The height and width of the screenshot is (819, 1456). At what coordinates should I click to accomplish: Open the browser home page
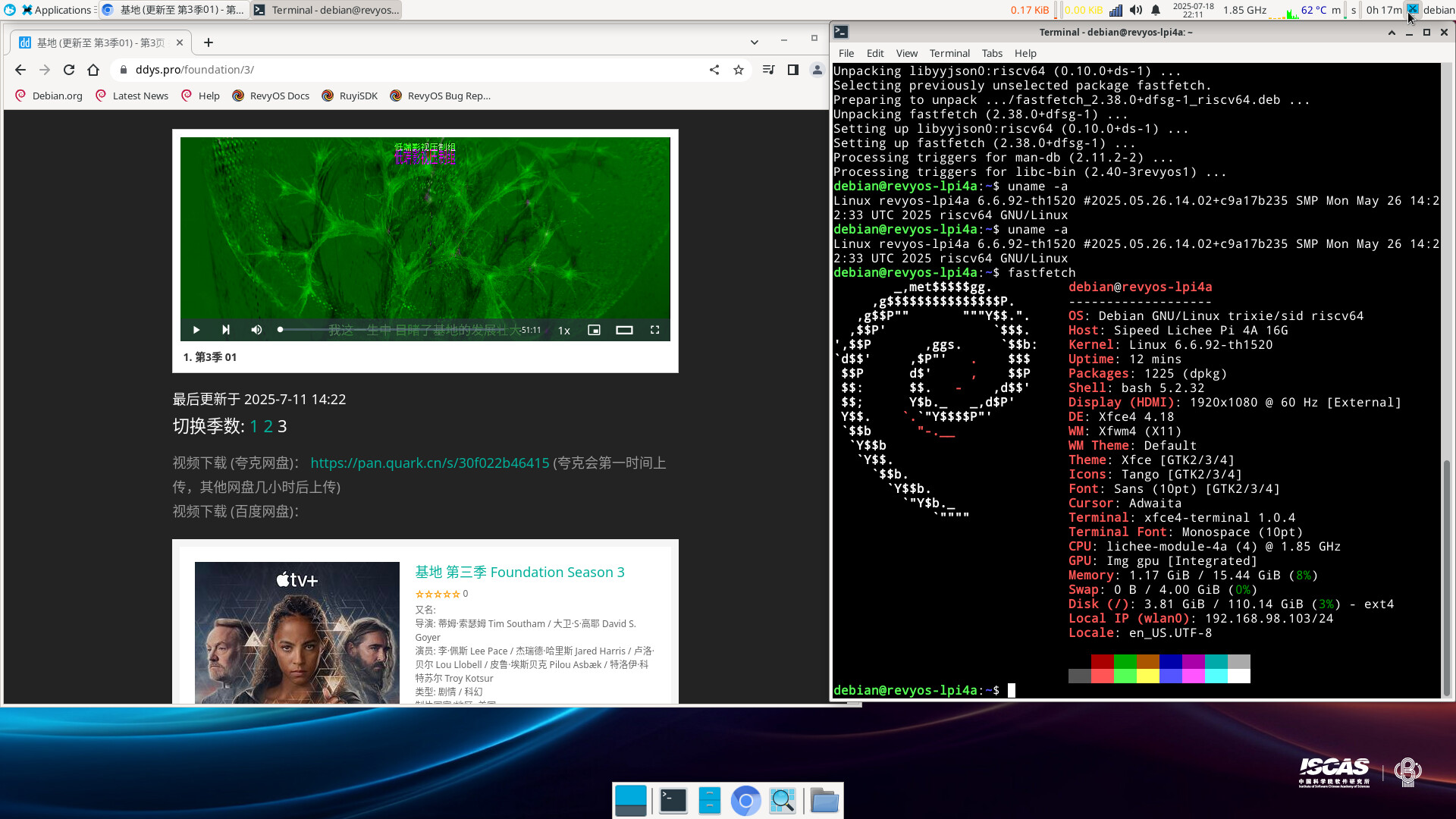point(93,70)
